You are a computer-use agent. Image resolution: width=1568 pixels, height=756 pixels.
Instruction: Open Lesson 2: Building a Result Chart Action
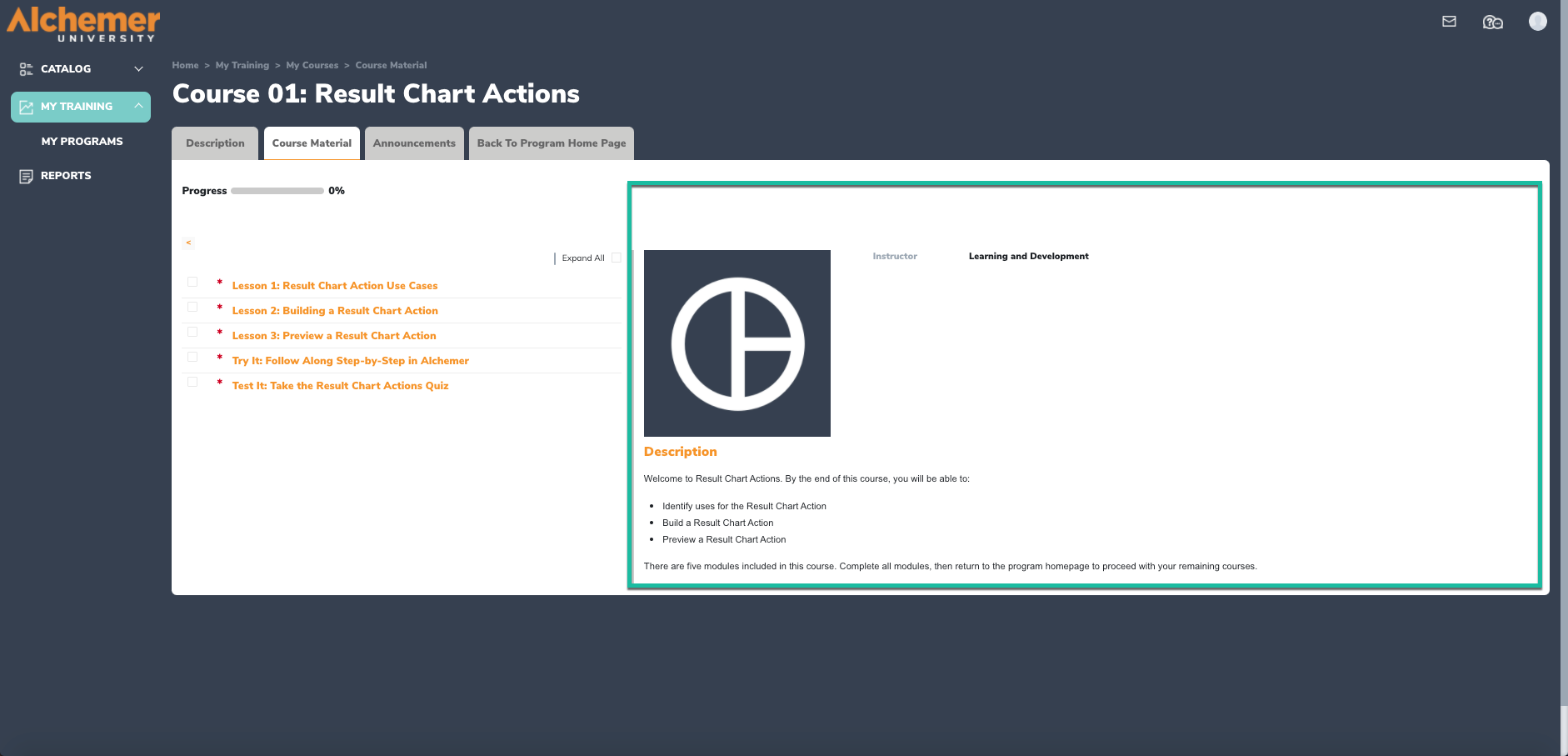pyautogui.click(x=335, y=311)
